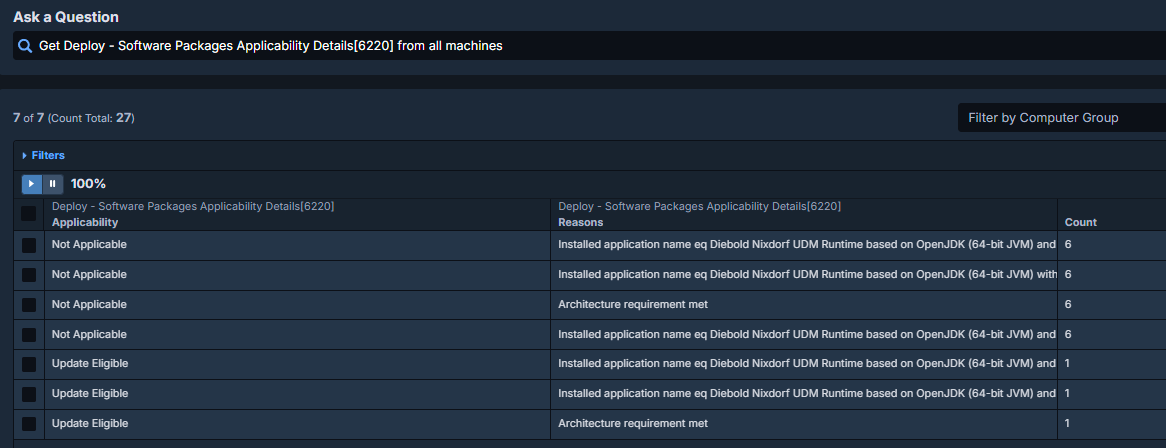Check the second Not Applicable row checkbox

29,275
